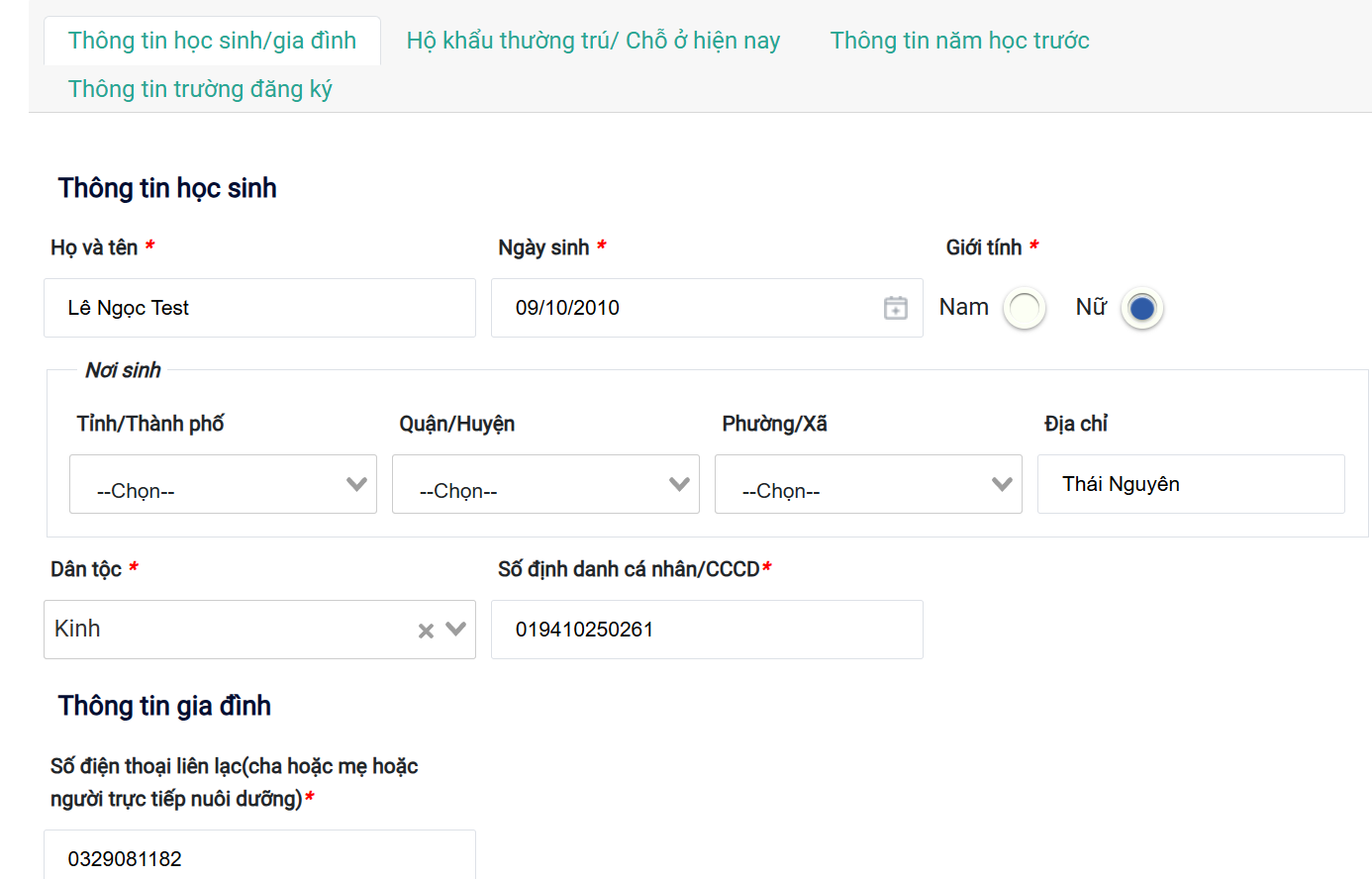
Task: Click the Số định danh cá nhân/CCCD field
Action: tap(707, 630)
